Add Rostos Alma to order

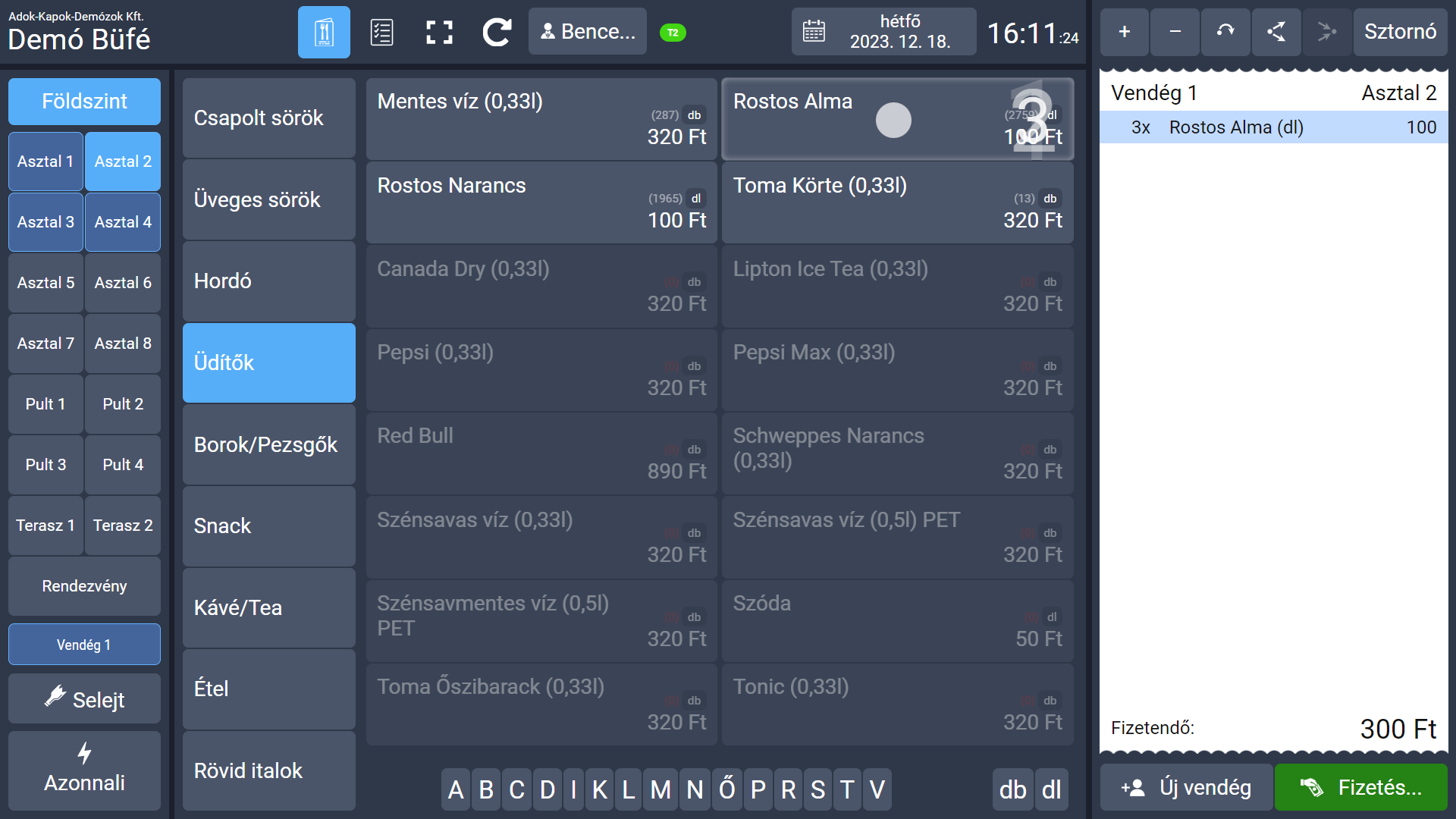point(898,119)
